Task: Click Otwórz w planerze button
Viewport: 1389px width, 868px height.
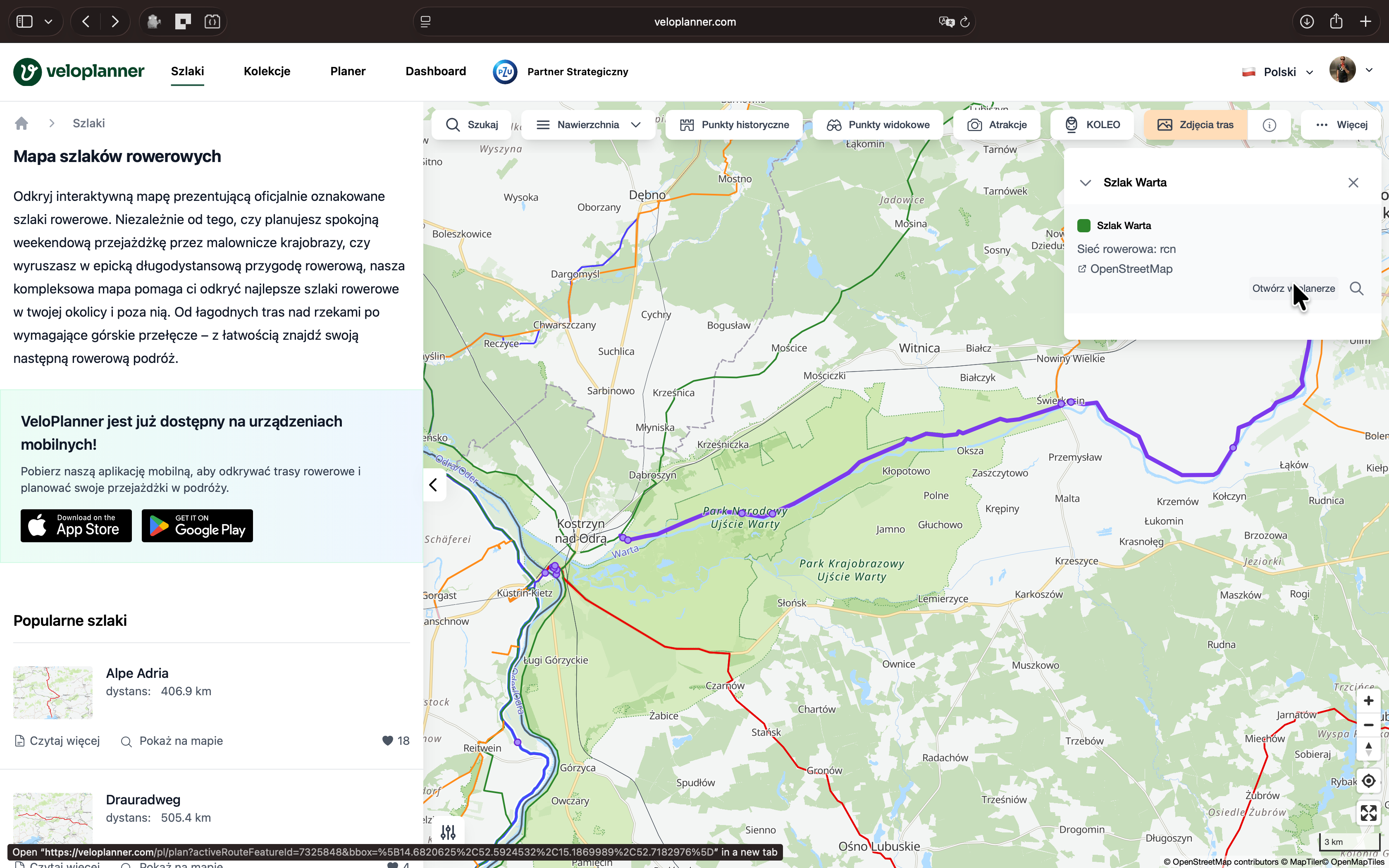Action: point(1293,288)
